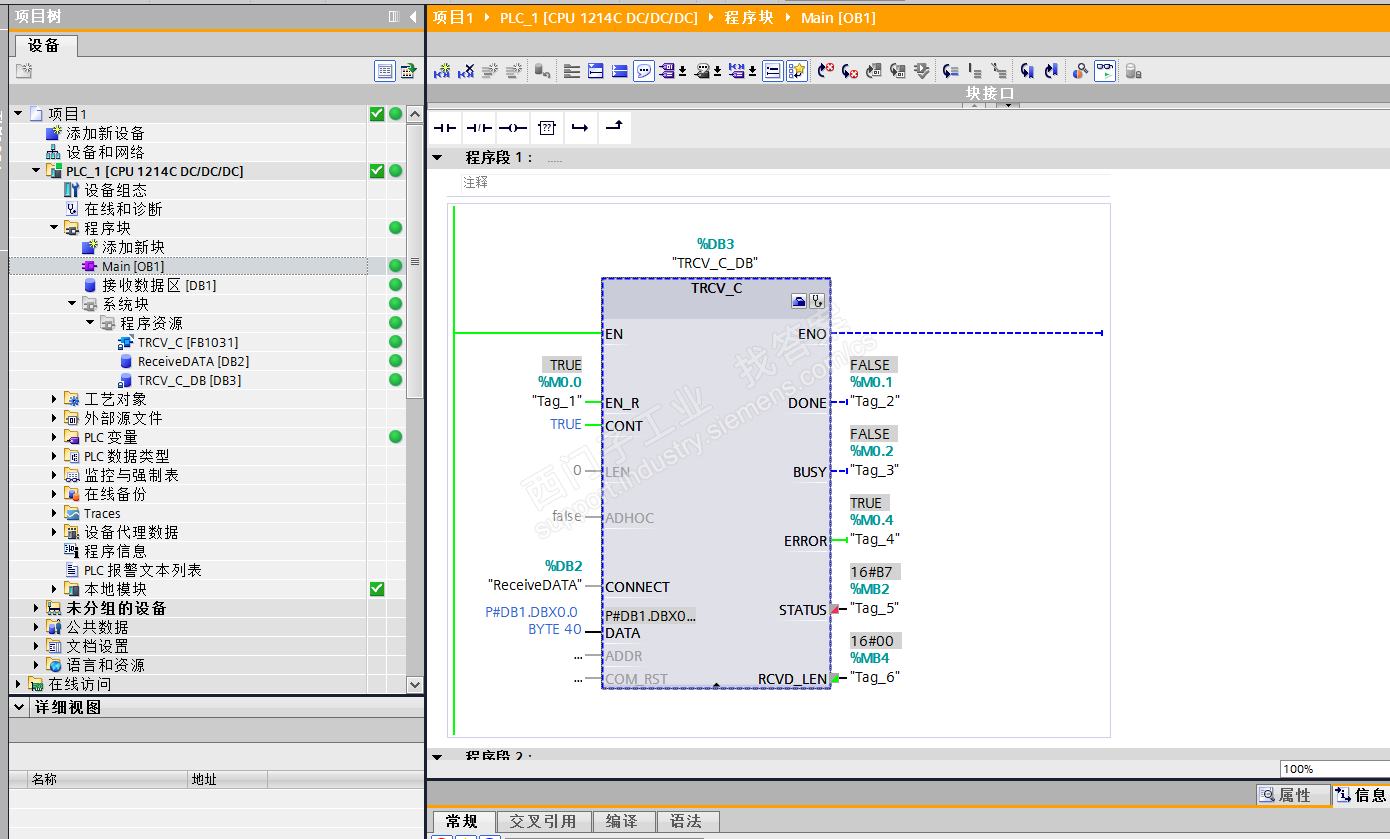Open the 设备组态 tree item
1390x839 pixels.
point(115,190)
